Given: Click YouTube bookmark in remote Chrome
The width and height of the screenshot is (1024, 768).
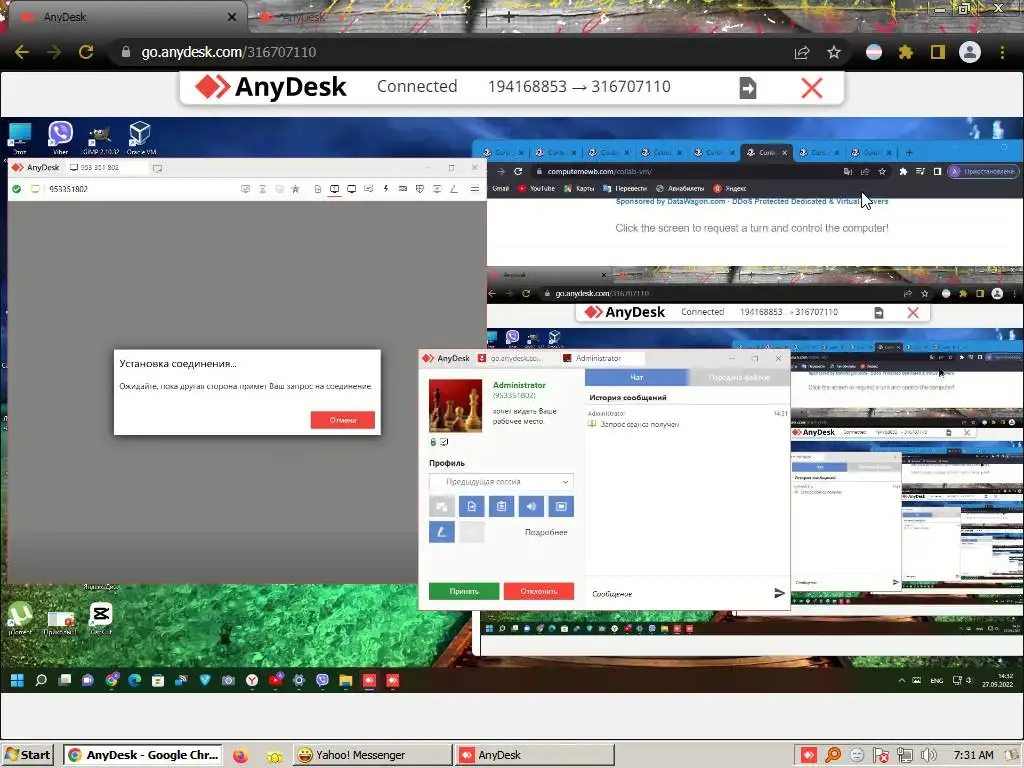Looking at the screenshot, I should pyautogui.click(x=536, y=188).
